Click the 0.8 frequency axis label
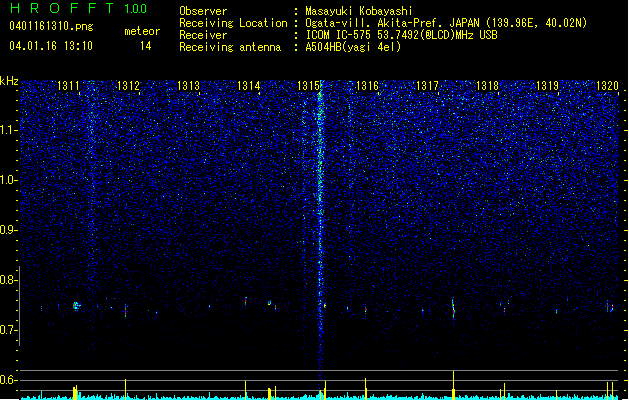The image size is (629, 400). 9,280
